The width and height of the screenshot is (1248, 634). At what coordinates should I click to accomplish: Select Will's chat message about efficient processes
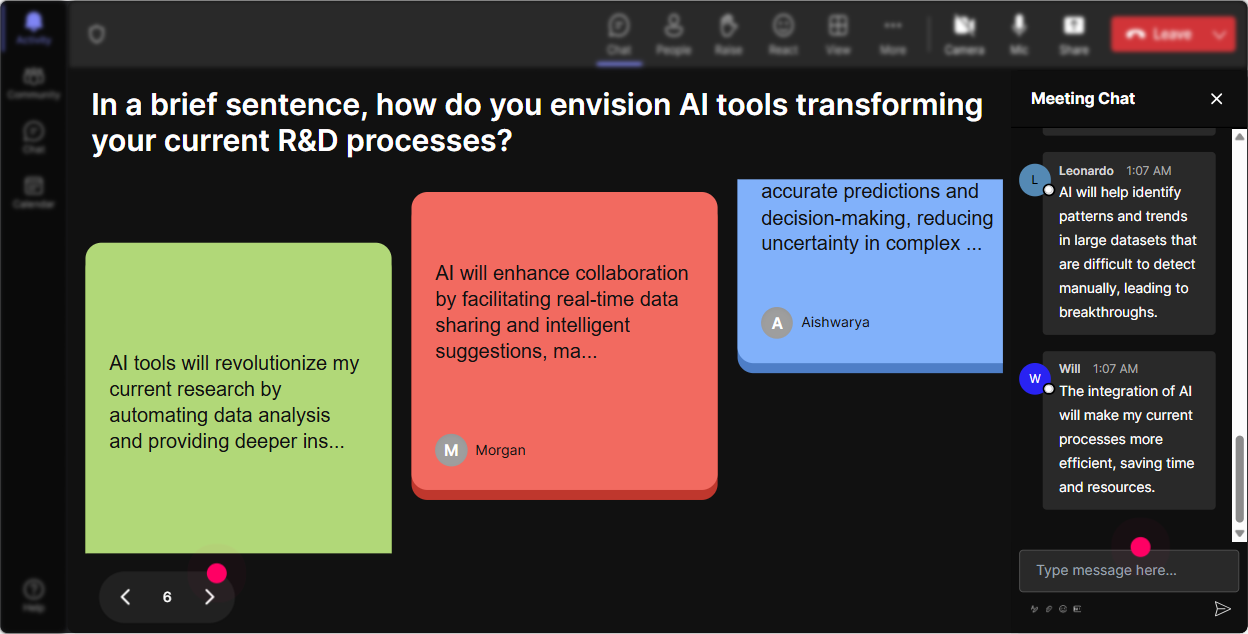coord(1129,430)
